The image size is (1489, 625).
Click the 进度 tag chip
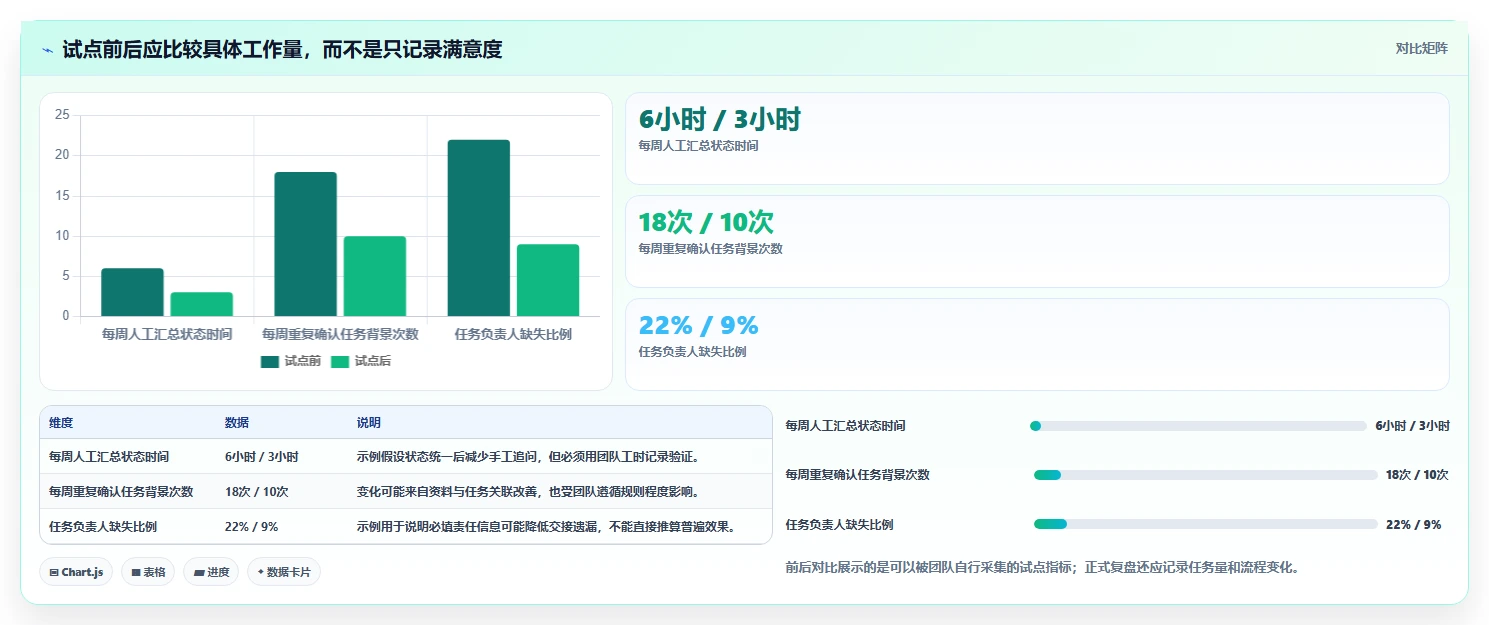coord(211,572)
